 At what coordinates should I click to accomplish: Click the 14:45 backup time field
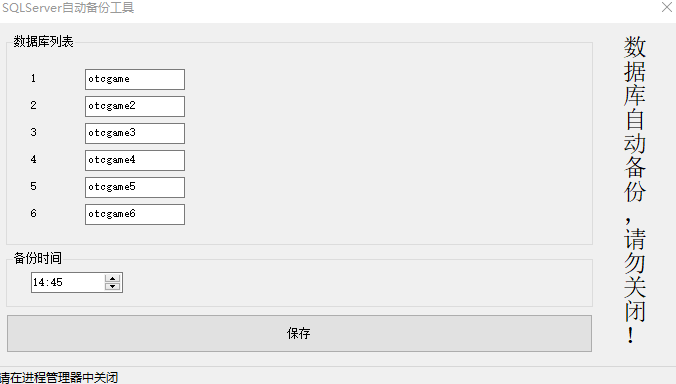(x=68, y=282)
